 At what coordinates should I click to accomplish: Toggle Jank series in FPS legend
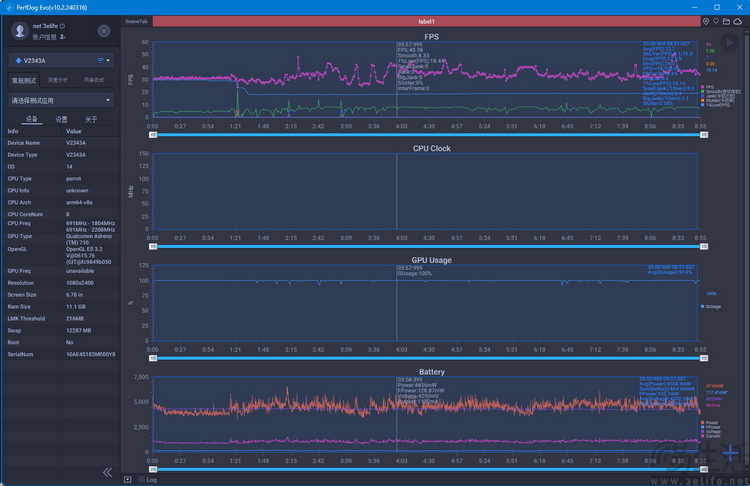(717, 96)
